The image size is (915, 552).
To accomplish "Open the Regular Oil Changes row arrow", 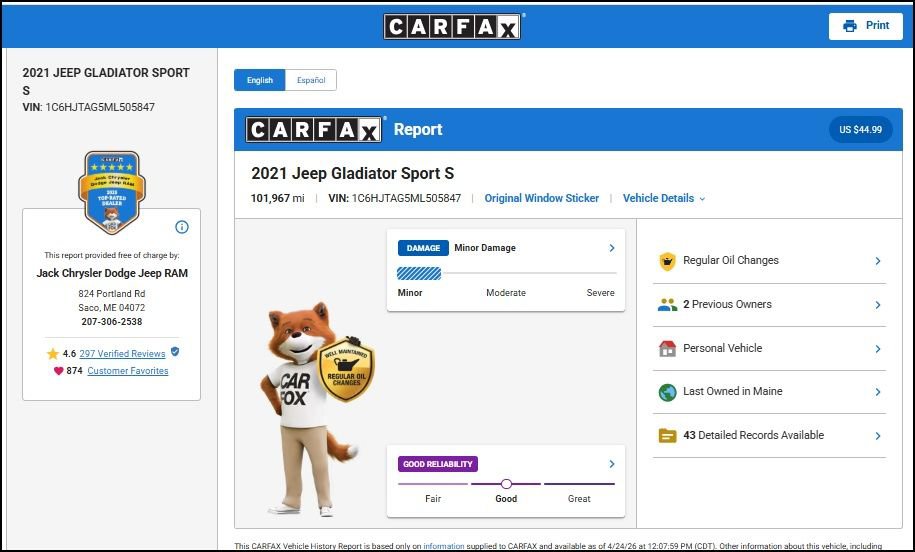I will pos(878,261).
